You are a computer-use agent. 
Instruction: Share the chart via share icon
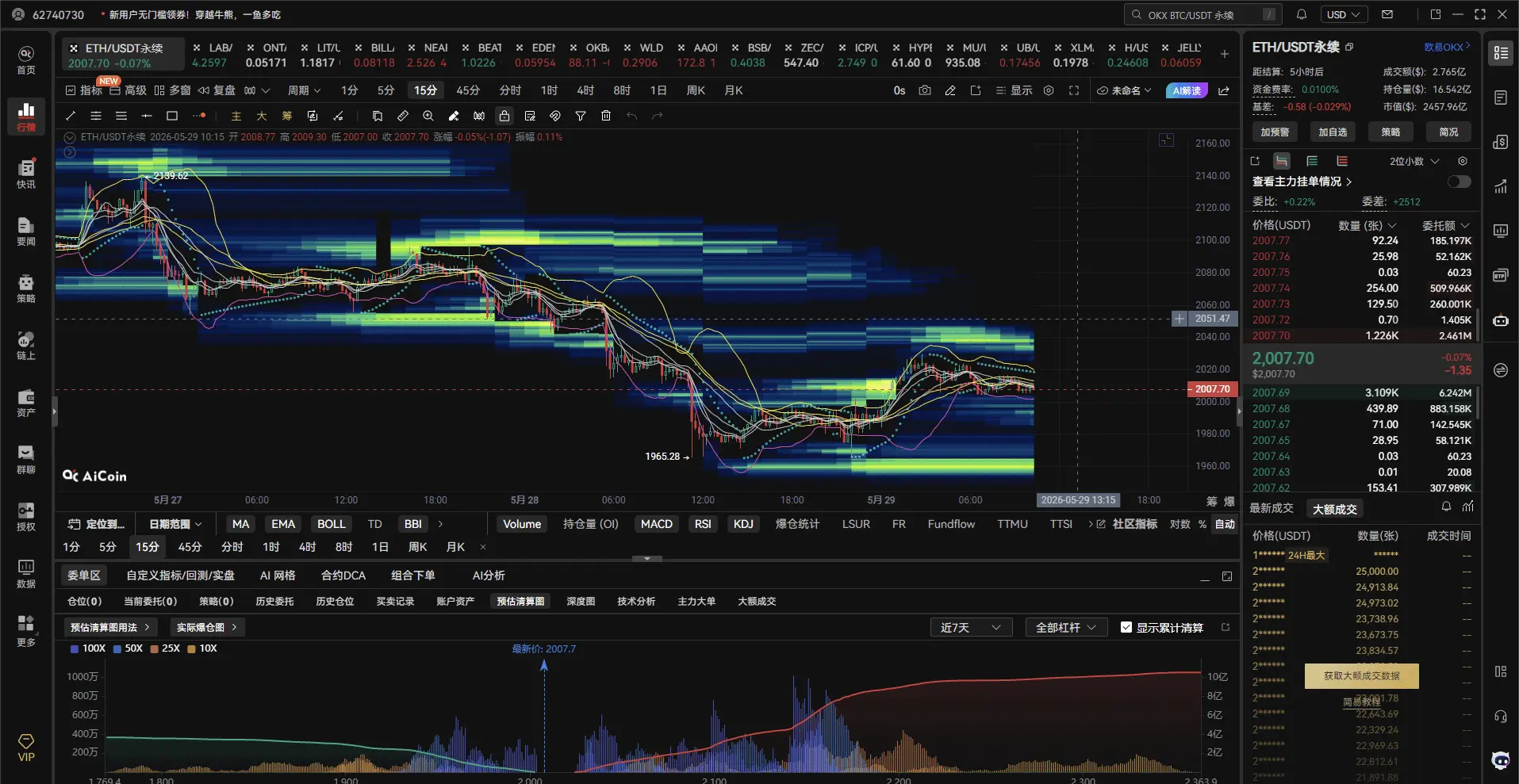(x=1224, y=90)
